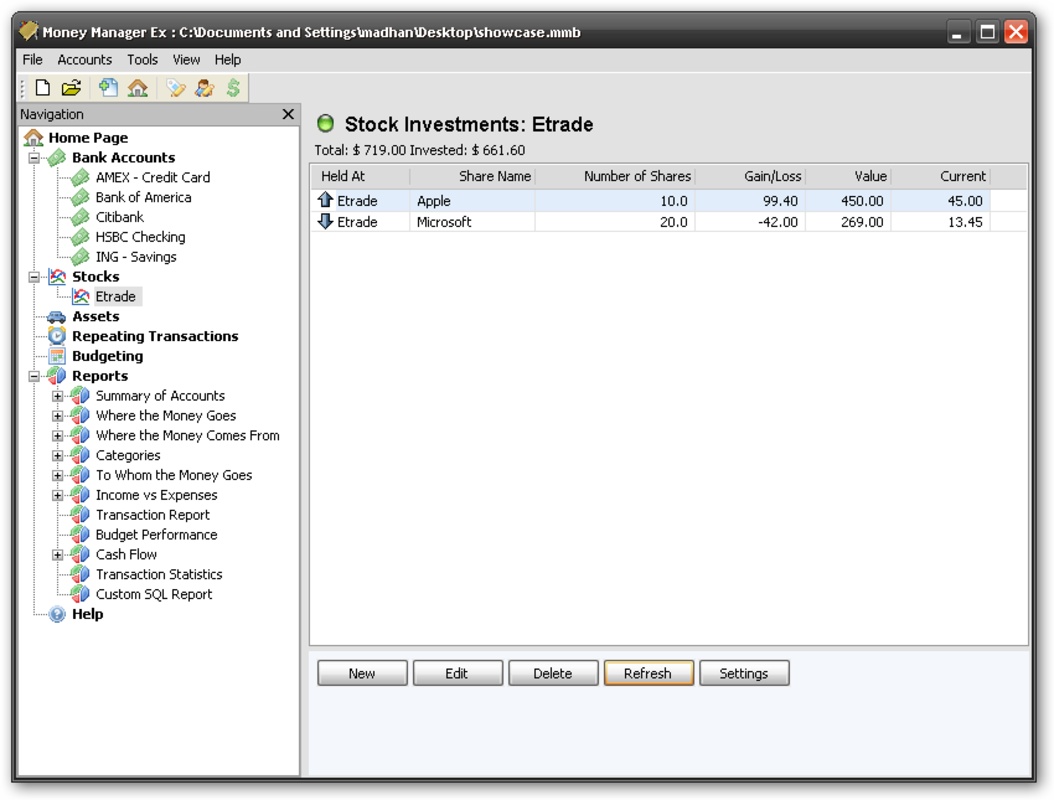Select HSBC Checking account in tree
Viewport: 1054px width, 800px height.
click(x=140, y=237)
